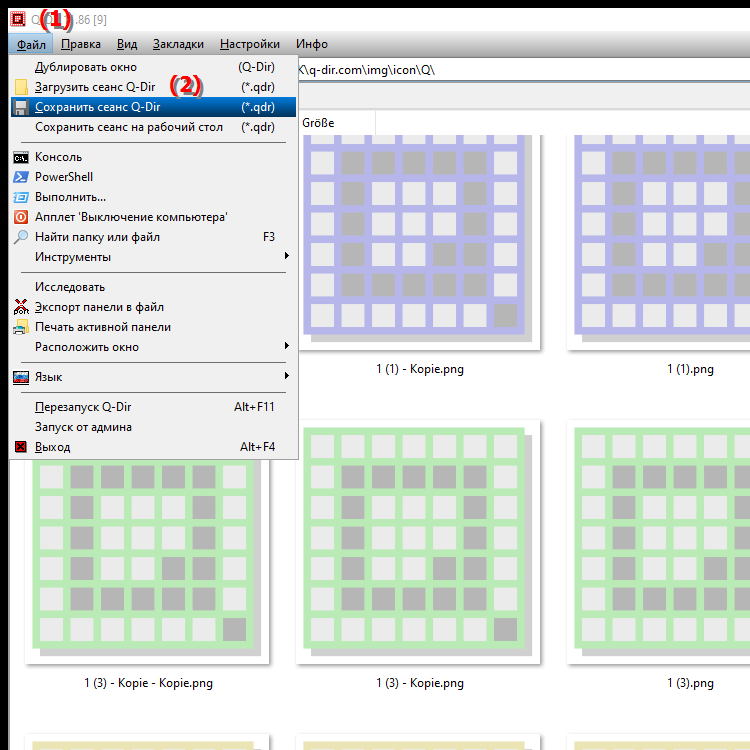Click the red X icon beside Выход

tap(21, 447)
